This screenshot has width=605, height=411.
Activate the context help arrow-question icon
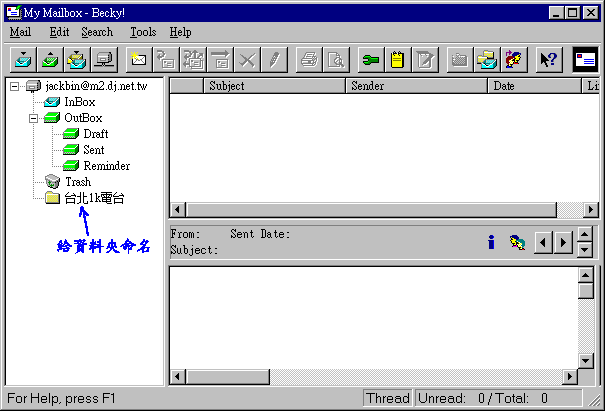[549, 59]
